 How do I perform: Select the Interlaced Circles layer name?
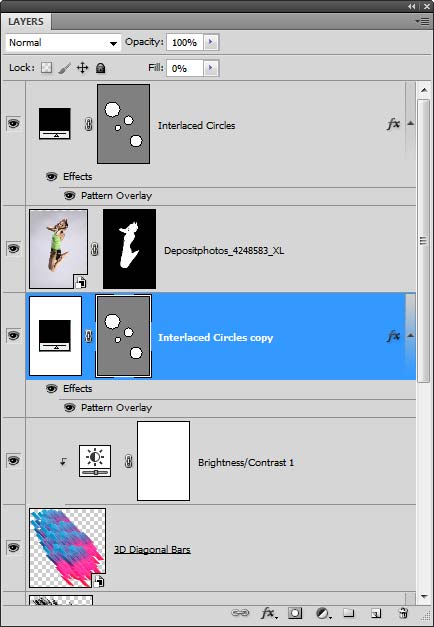click(x=196, y=126)
